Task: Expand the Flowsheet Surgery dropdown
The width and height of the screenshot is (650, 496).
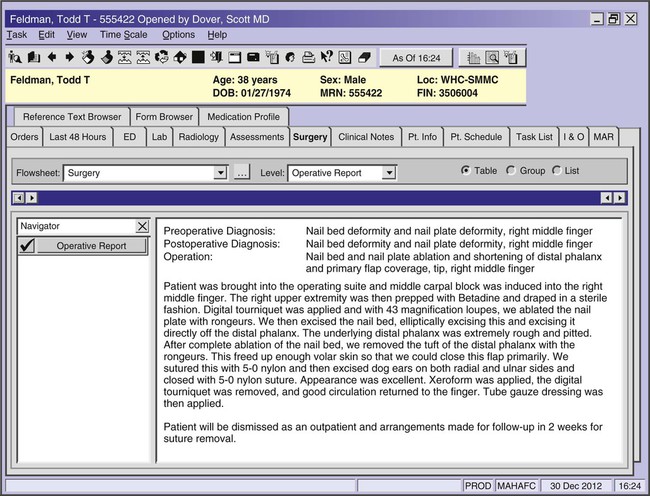Action: pos(221,173)
